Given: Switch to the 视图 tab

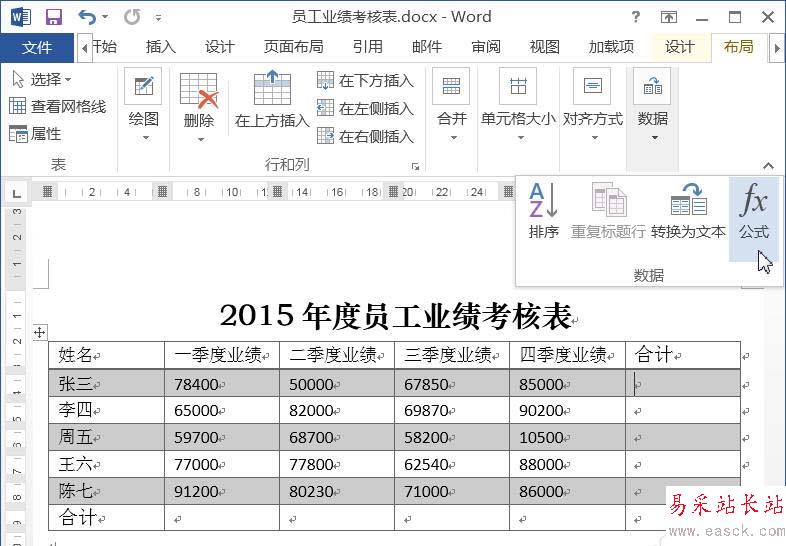Looking at the screenshot, I should point(544,47).
